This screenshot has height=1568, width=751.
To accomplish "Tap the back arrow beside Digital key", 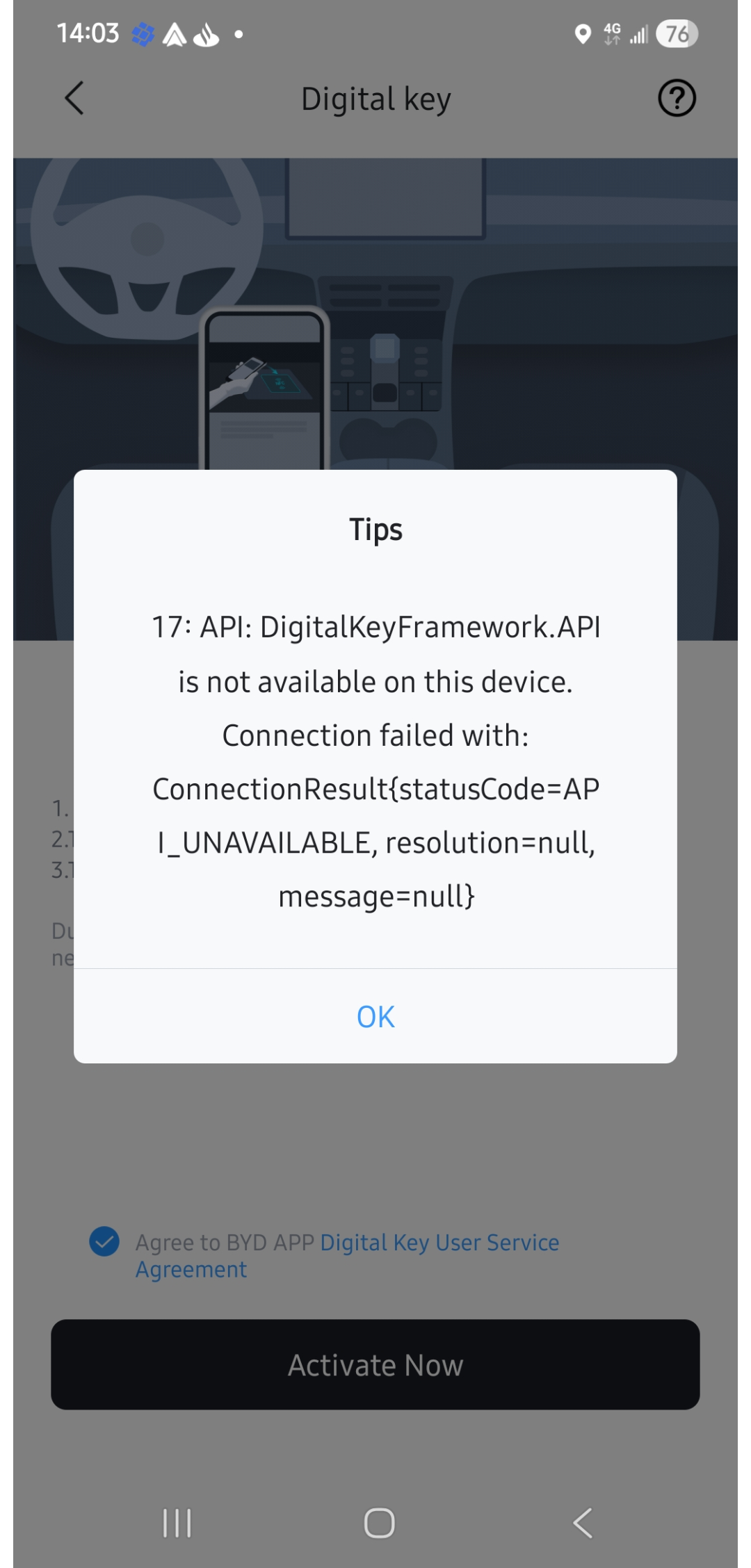I will [74, 98].
